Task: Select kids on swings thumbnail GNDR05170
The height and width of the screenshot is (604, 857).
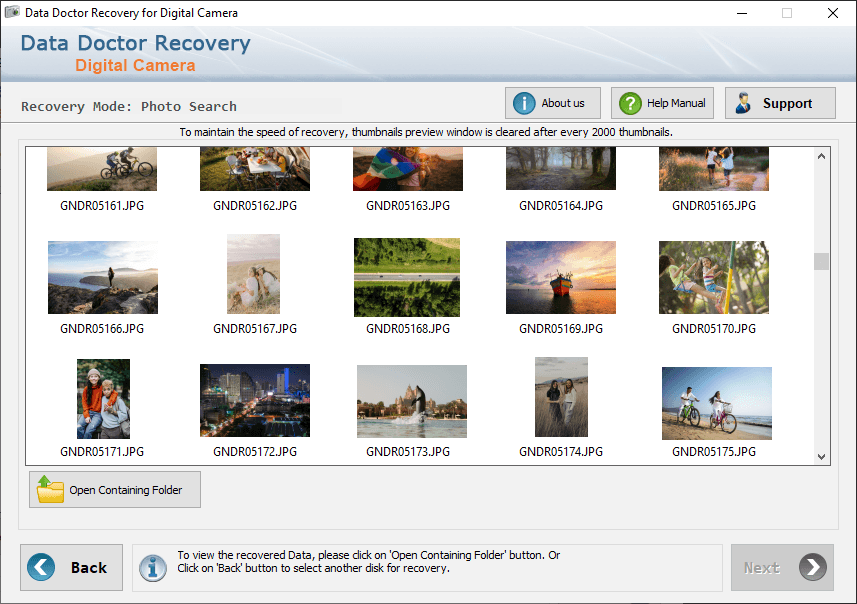Action: [x=714, y=278]
